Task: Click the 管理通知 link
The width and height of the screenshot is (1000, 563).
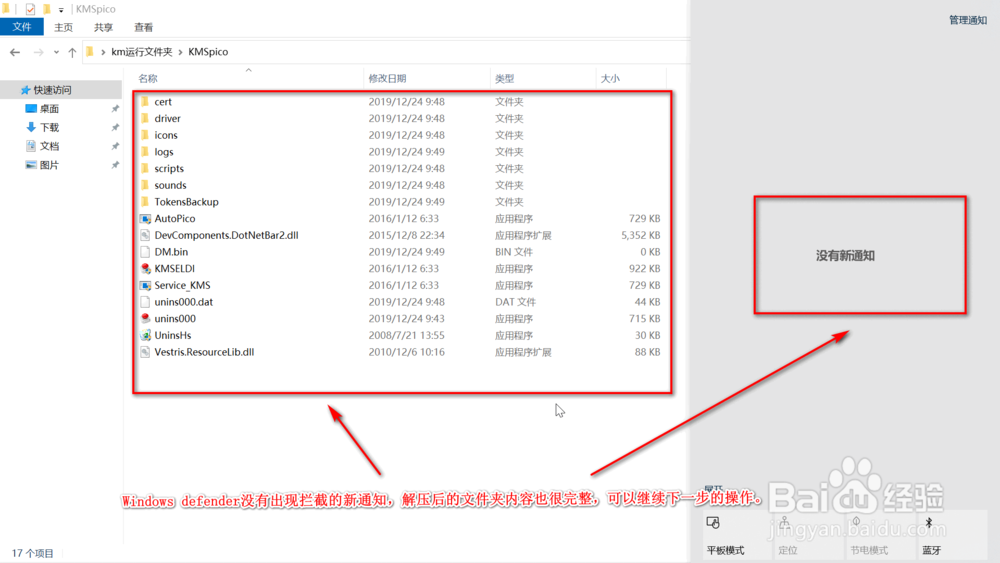Action: click(967, 20)
